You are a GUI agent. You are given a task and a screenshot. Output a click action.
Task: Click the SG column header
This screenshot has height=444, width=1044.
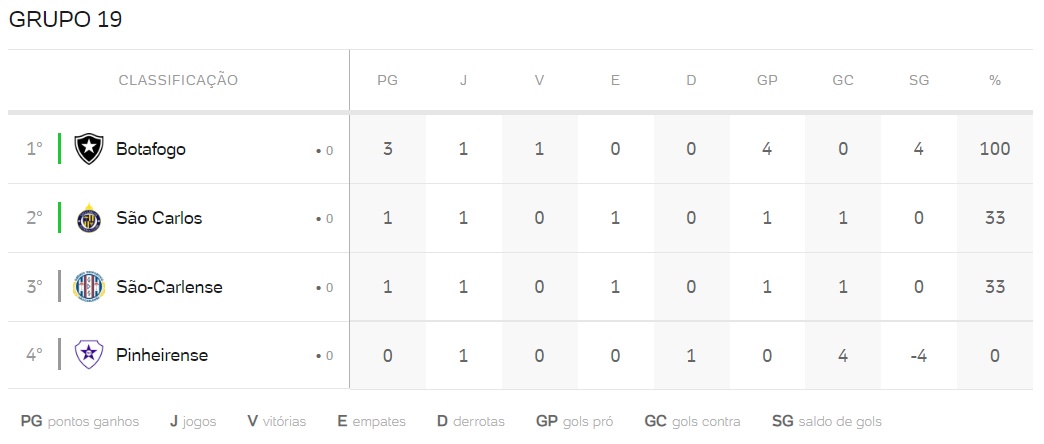(x=919, y=81)
